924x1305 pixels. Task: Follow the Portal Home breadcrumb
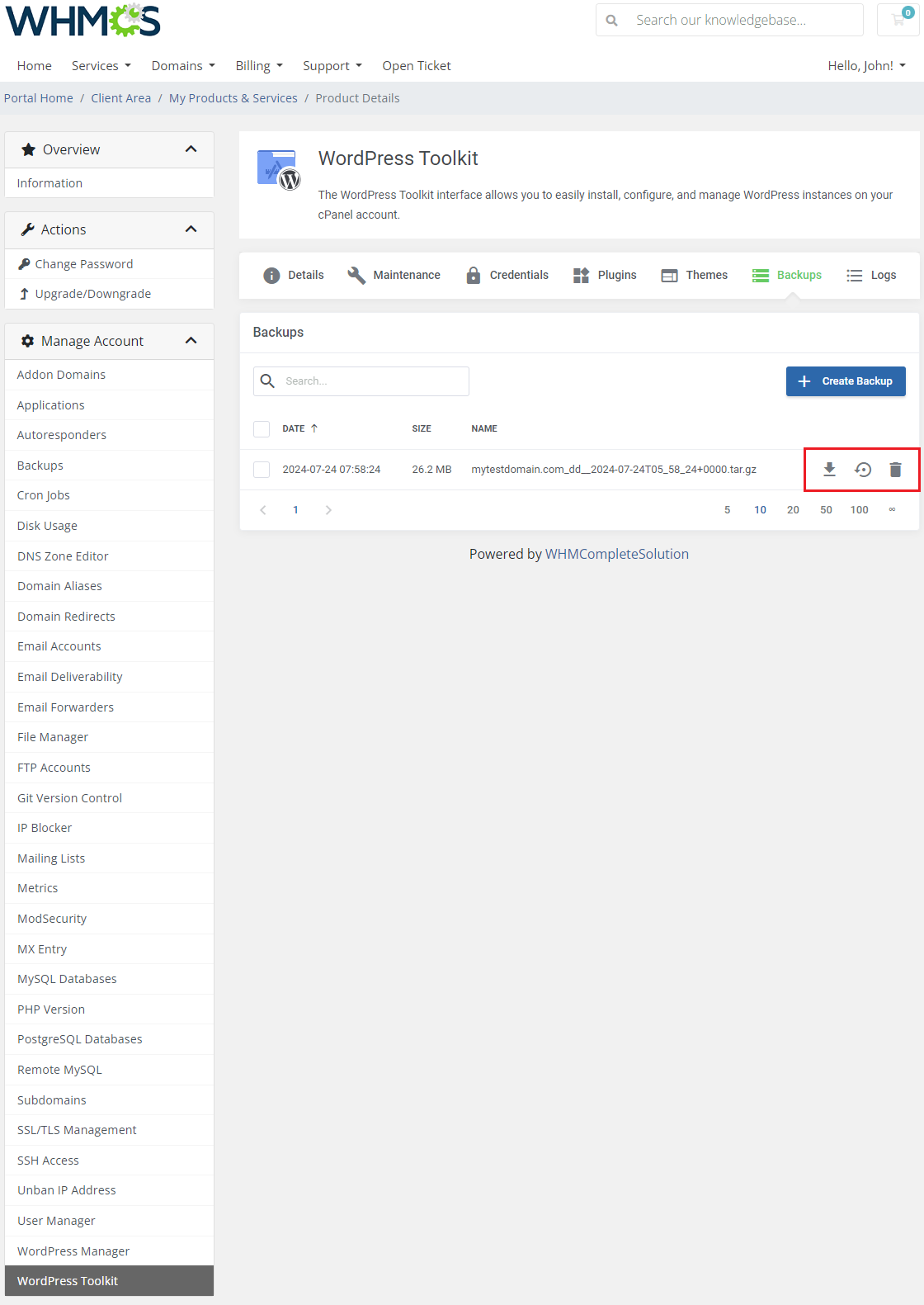click(39, 98)
